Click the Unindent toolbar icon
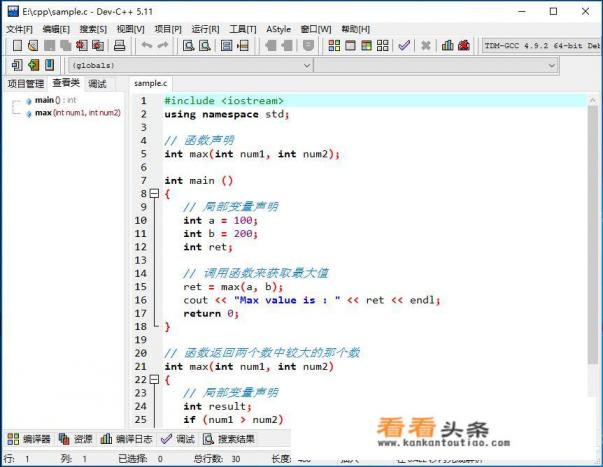This screenshot has height=467, width=603. point(287,45)
